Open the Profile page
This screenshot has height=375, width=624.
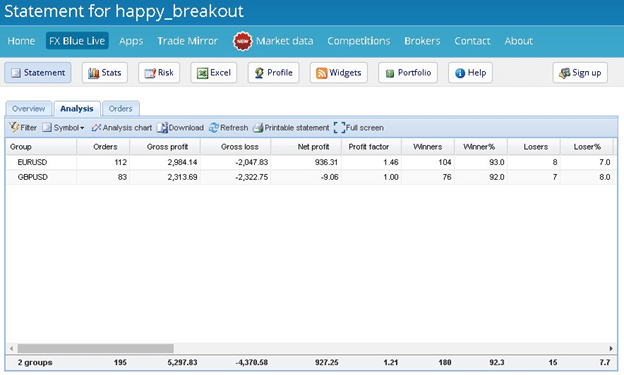pos(273,72)
